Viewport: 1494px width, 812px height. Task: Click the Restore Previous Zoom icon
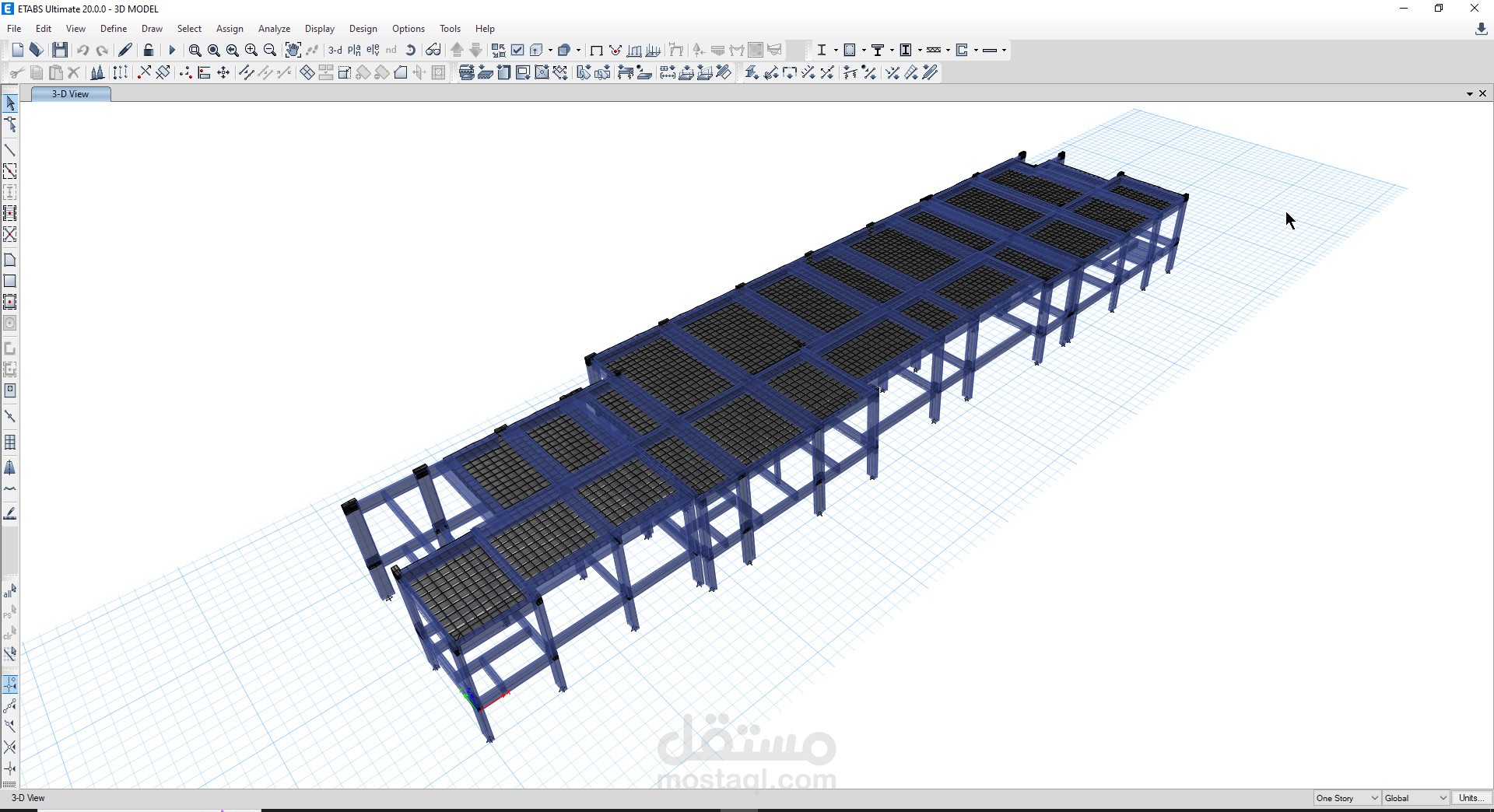[x=233, y=50]
